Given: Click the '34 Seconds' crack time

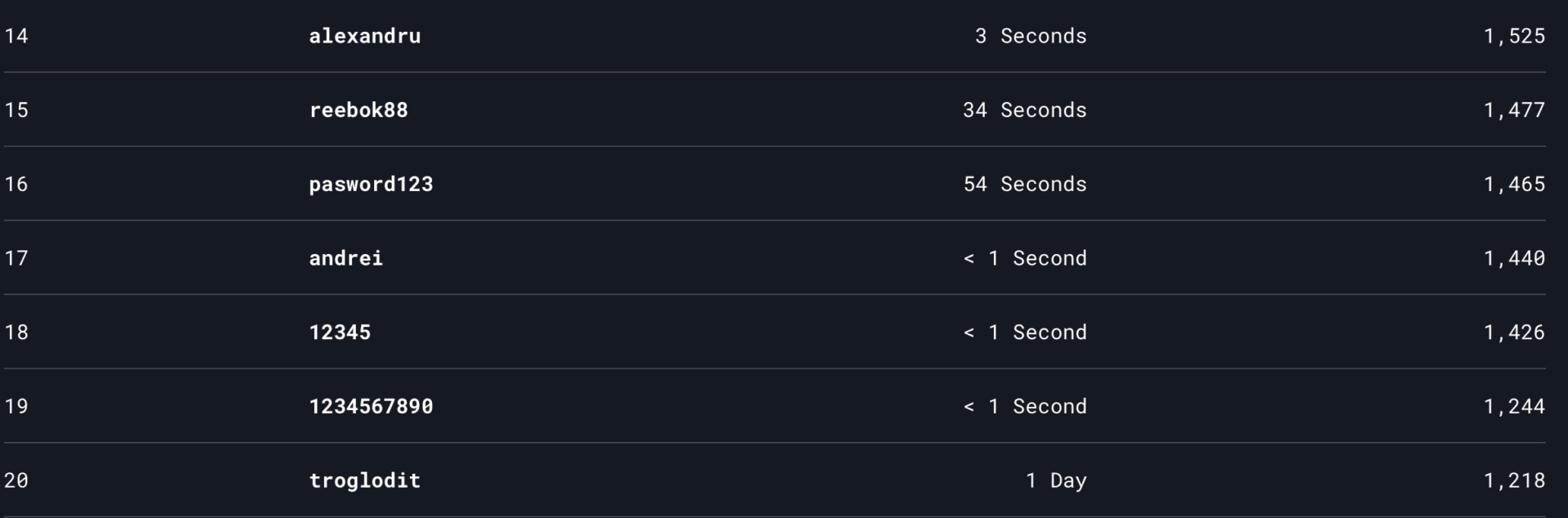Looking at the screenshot, I should click(1025, 110).
